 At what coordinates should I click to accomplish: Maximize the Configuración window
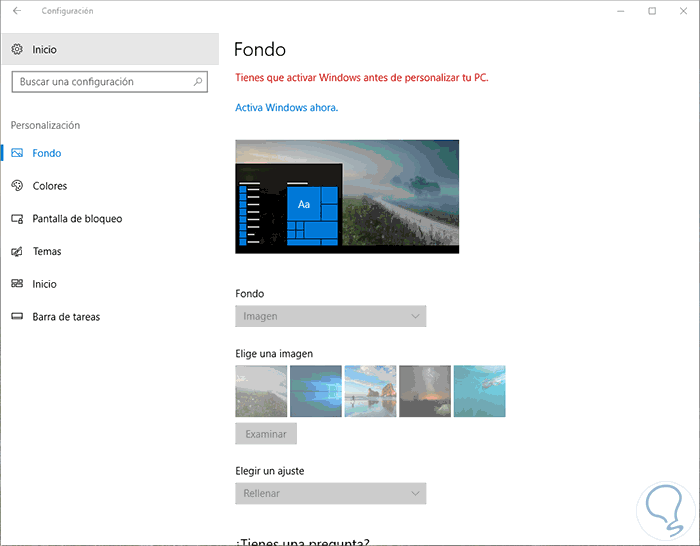tap(652, 11)
